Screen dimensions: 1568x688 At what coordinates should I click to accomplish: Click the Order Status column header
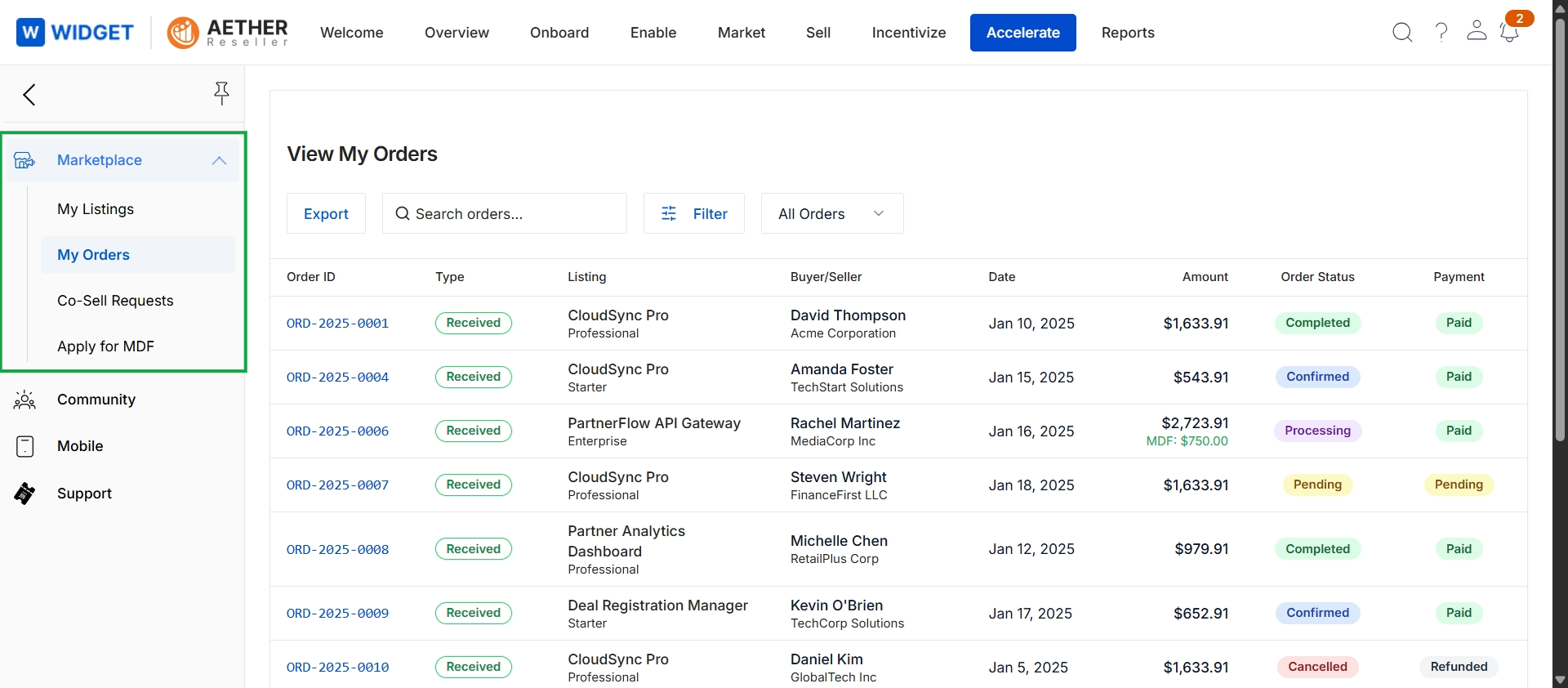(1317, 277)
